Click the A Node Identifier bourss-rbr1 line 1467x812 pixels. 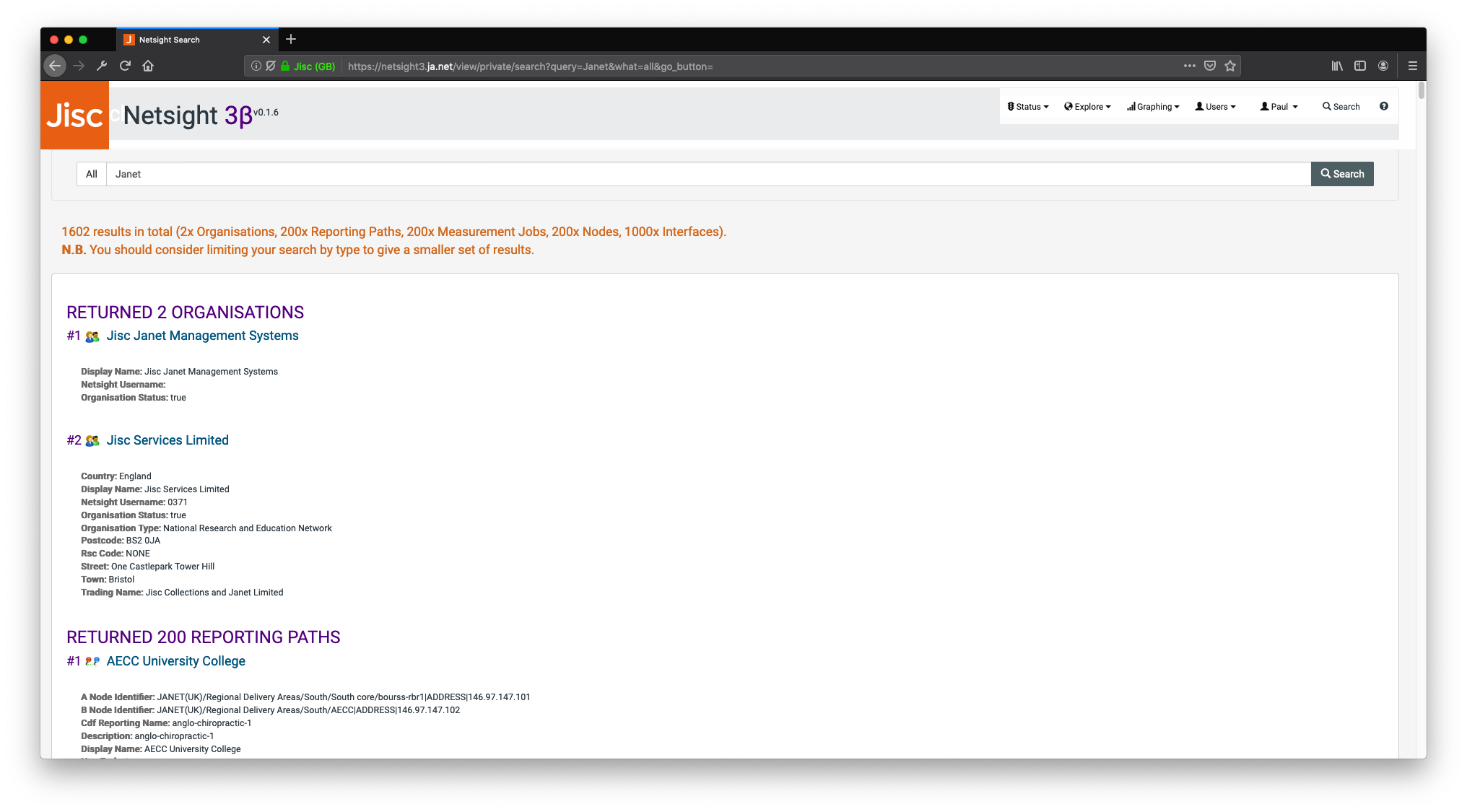(306, 697)
